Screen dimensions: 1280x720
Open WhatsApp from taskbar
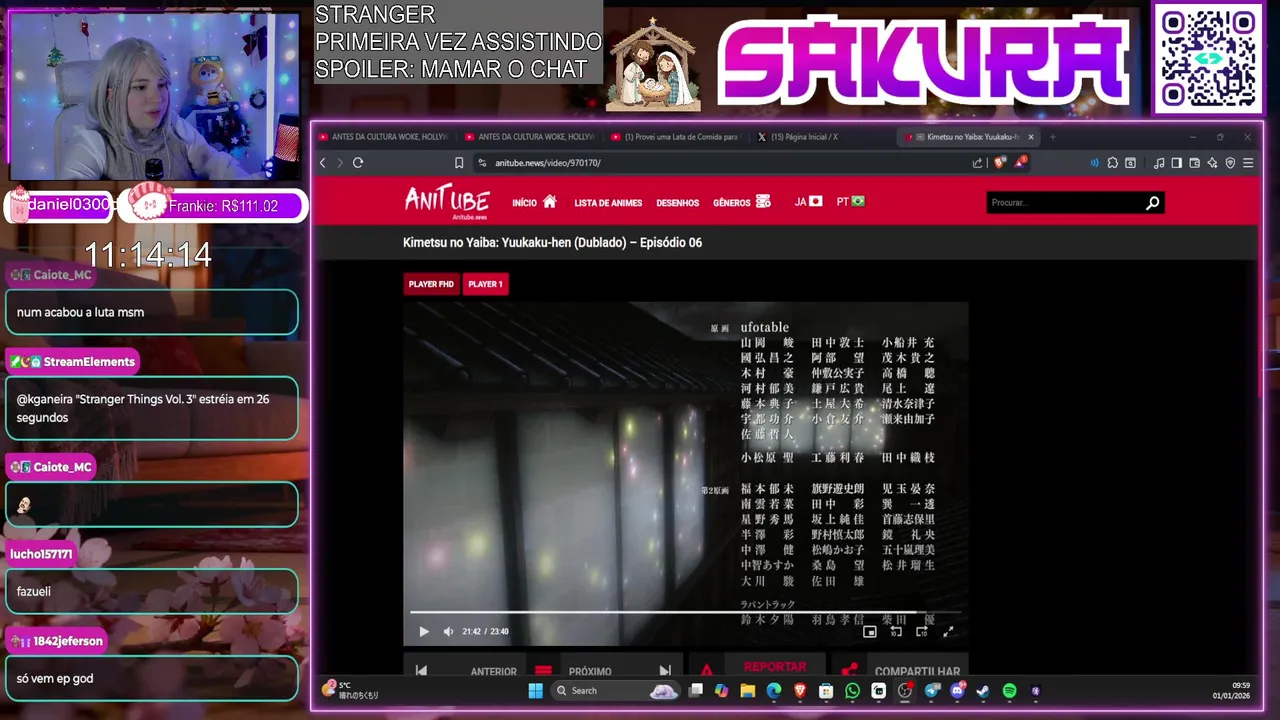[852, 691]
